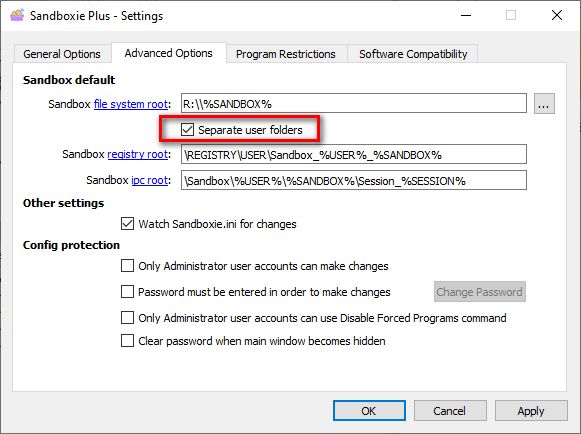Open the registry root link

point(137,154)
